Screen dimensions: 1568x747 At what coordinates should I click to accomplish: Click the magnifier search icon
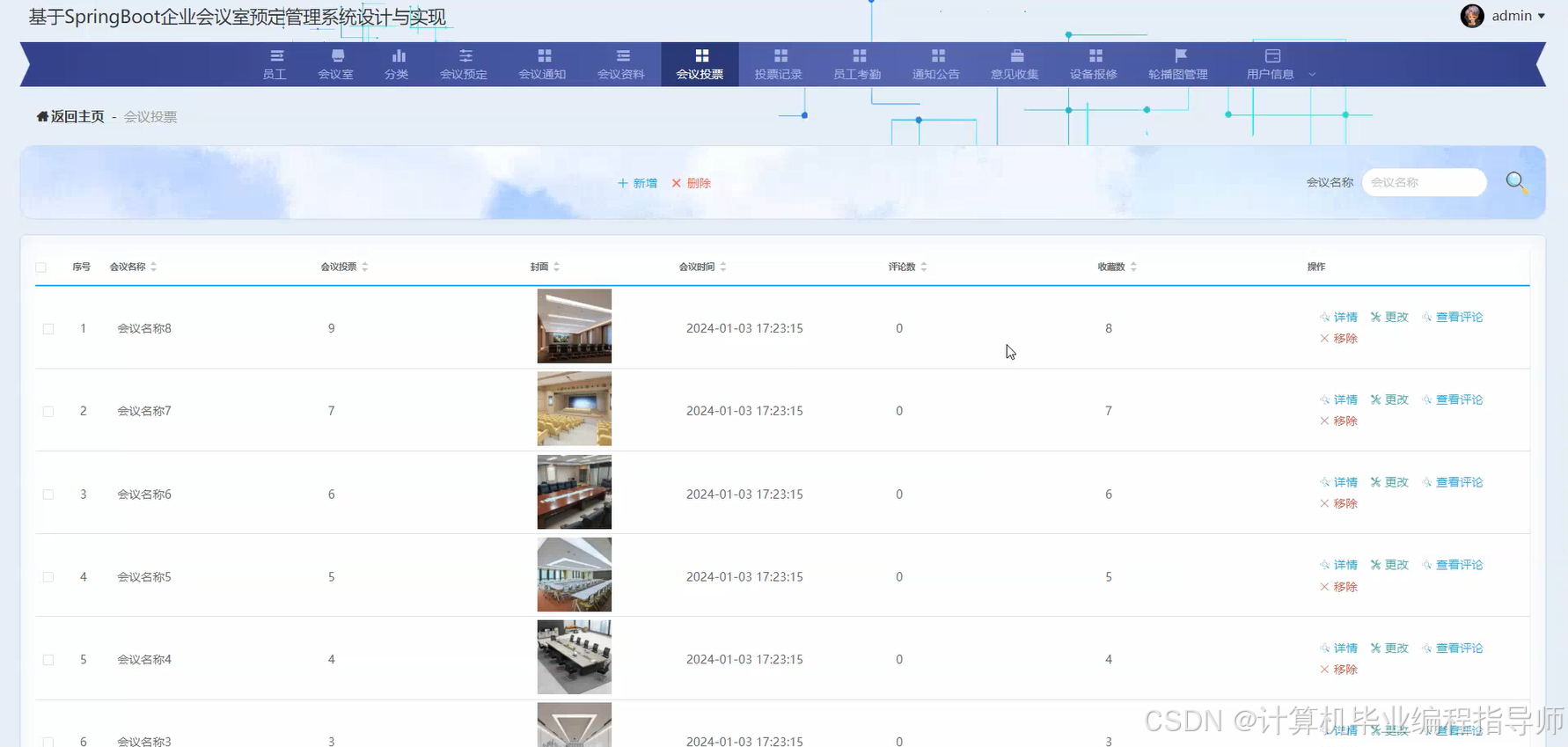coord(1516,182)
